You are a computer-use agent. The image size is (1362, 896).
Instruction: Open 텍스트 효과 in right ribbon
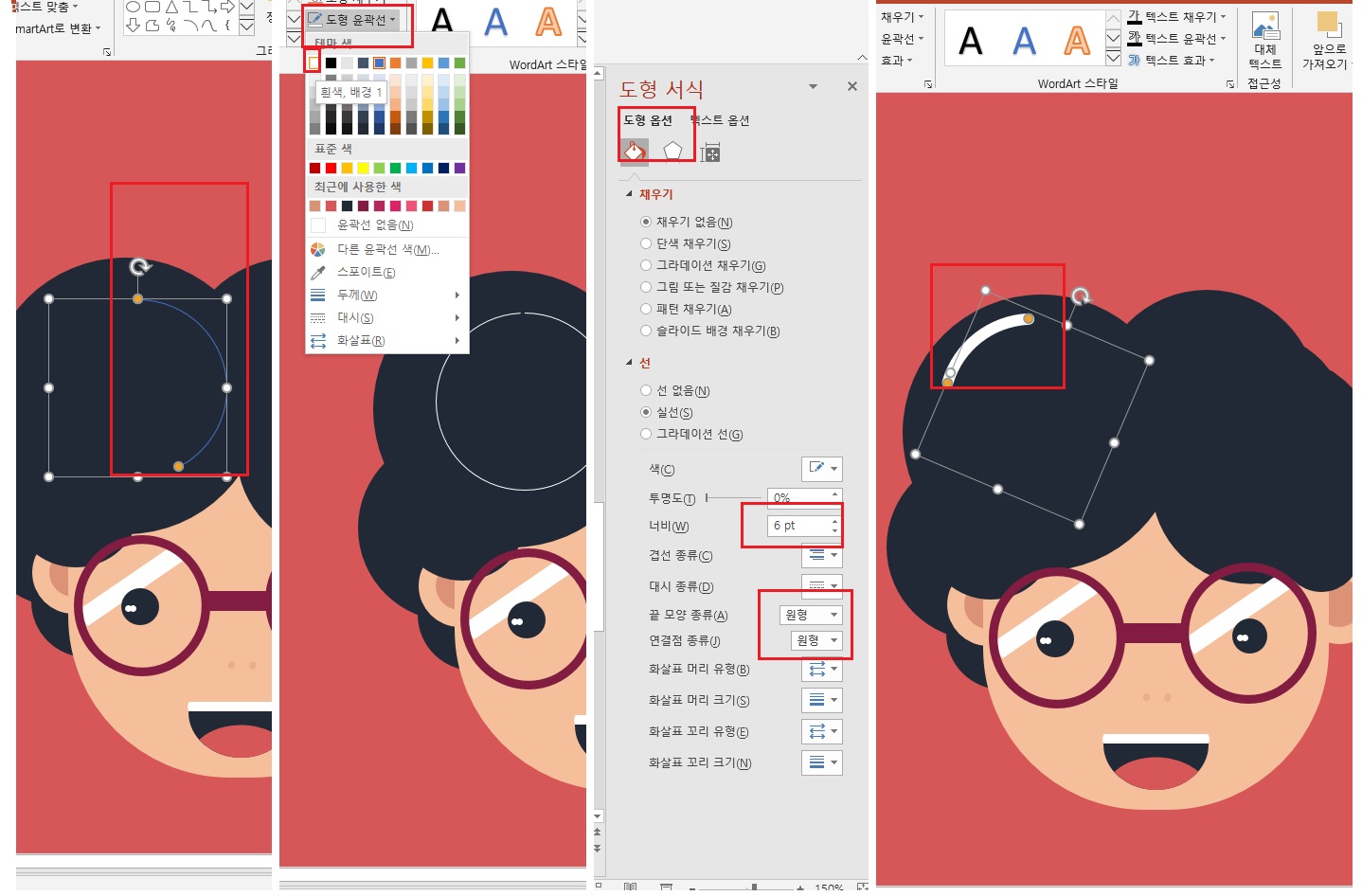1171,60
